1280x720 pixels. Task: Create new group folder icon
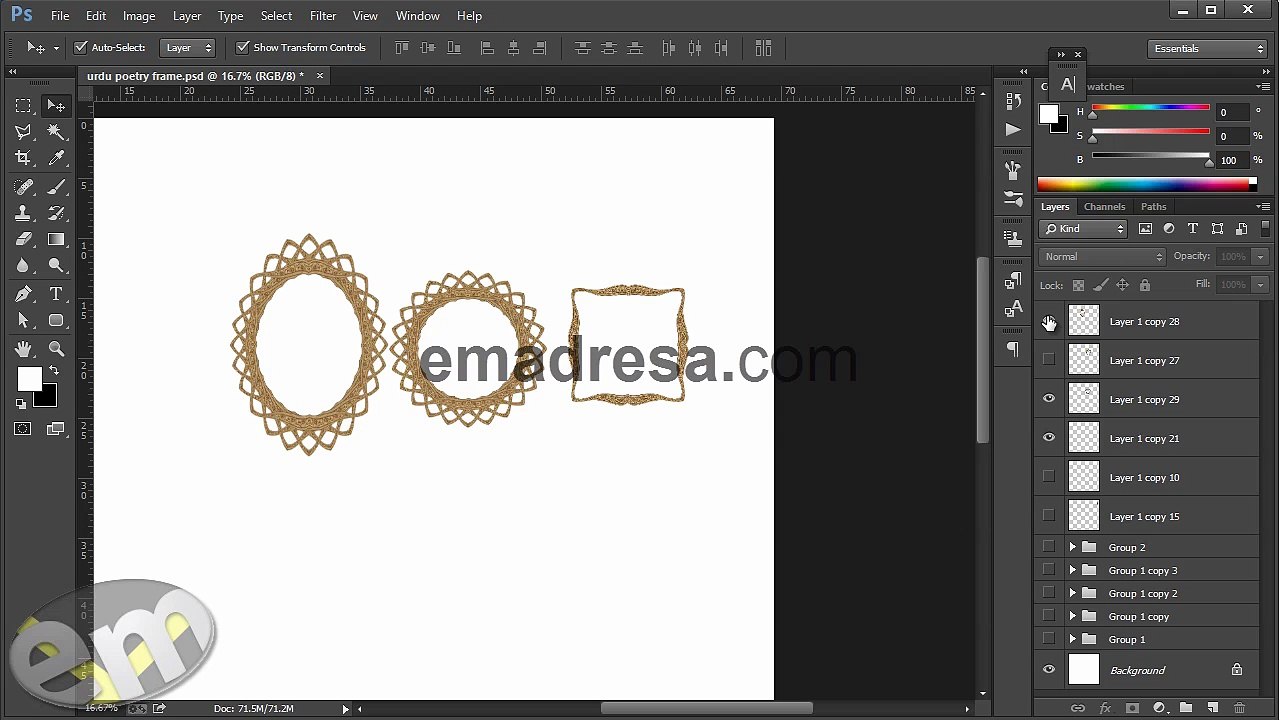point(1185,708)
